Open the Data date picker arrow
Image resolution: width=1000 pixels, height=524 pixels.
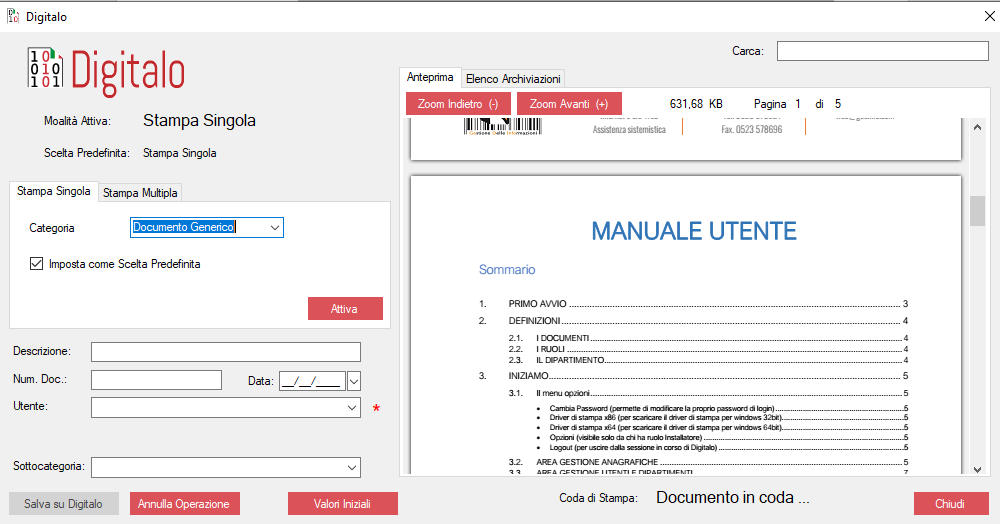353,380
